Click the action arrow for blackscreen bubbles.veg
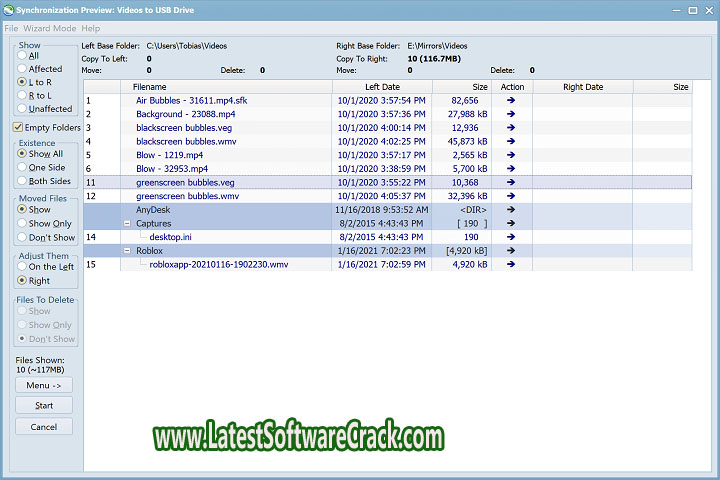This screenshot has height=480, width=720. tap(511, 128)
